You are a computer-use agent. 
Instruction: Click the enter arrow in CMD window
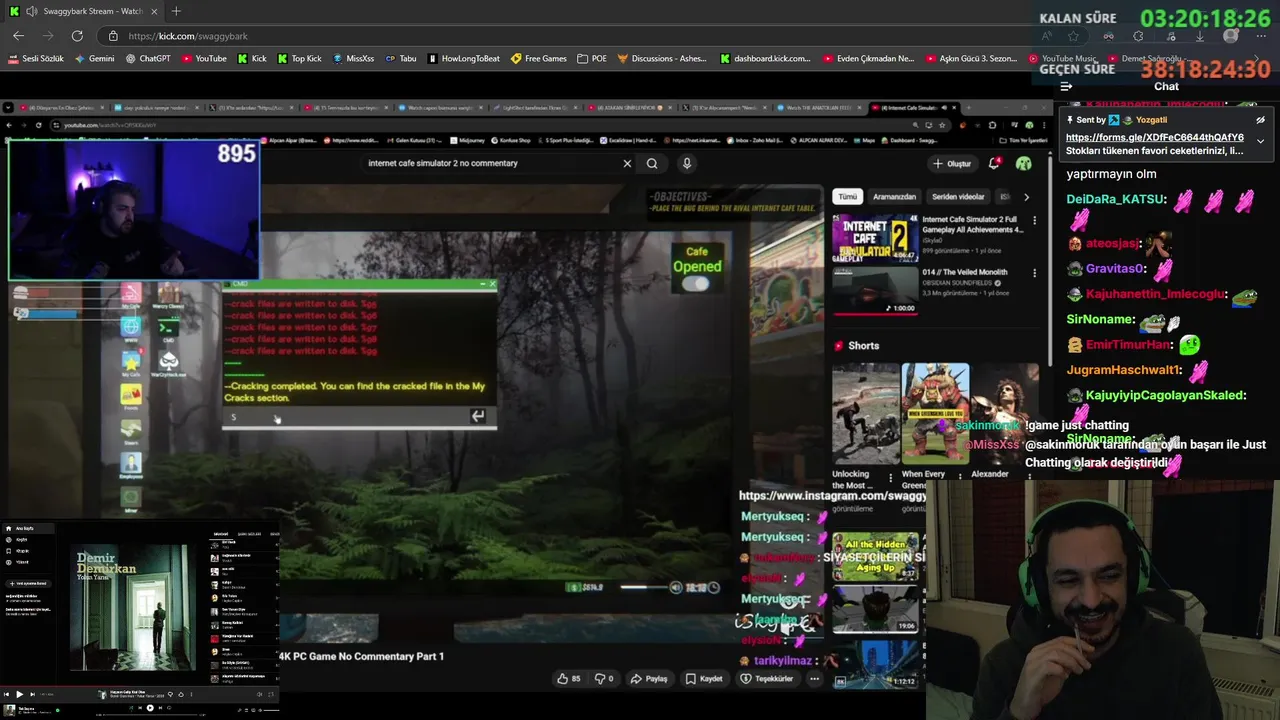(x=478, y=416)
